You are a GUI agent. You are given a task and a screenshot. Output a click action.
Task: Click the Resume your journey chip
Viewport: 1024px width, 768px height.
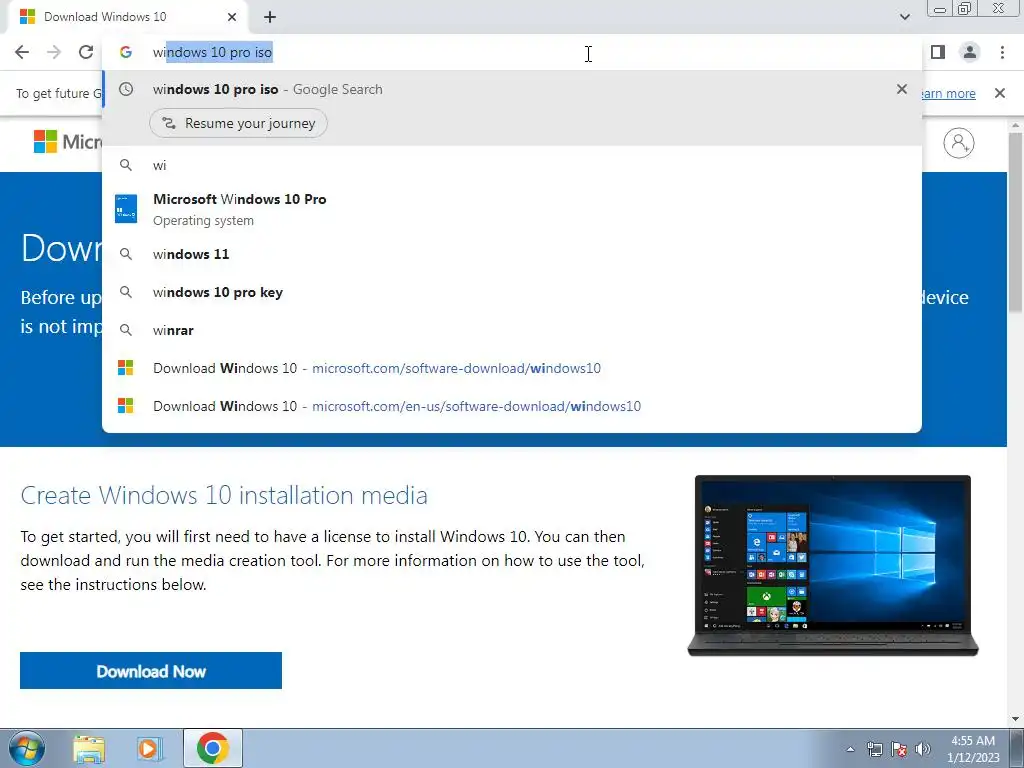(238, 123)
